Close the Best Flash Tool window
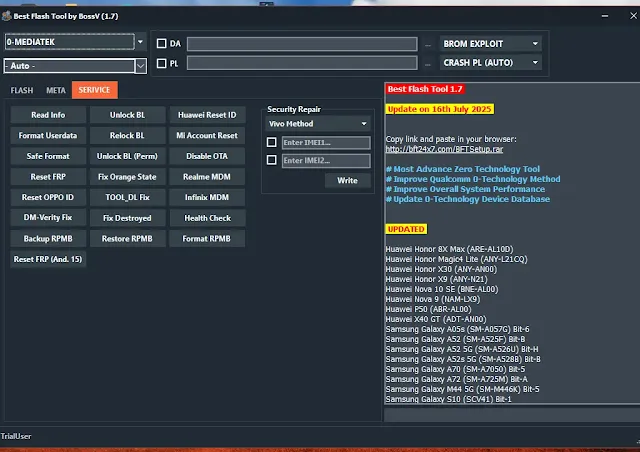The width and height of the screenshot is (640, 452). [x=633, y=16]
